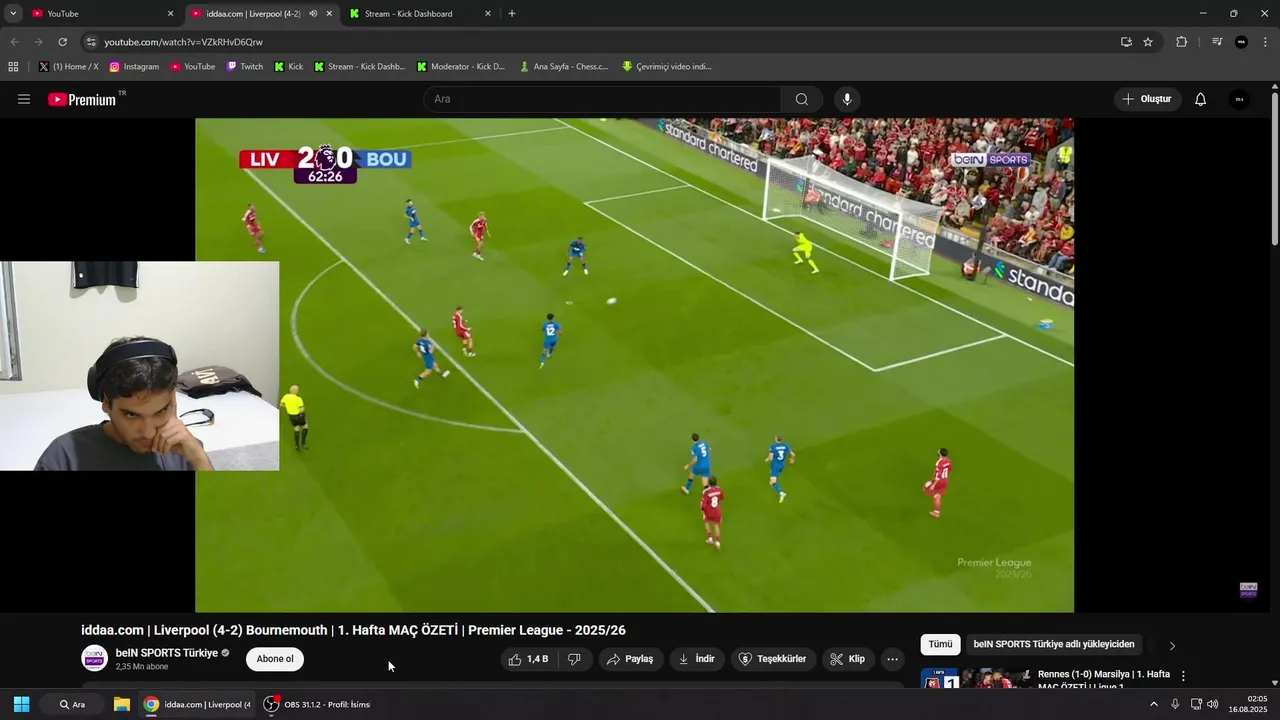Image resolution: width=1280 pixels, height=720 pixels.
Task: Open the Instagram bookmark
Action: (x=134, y=67)
